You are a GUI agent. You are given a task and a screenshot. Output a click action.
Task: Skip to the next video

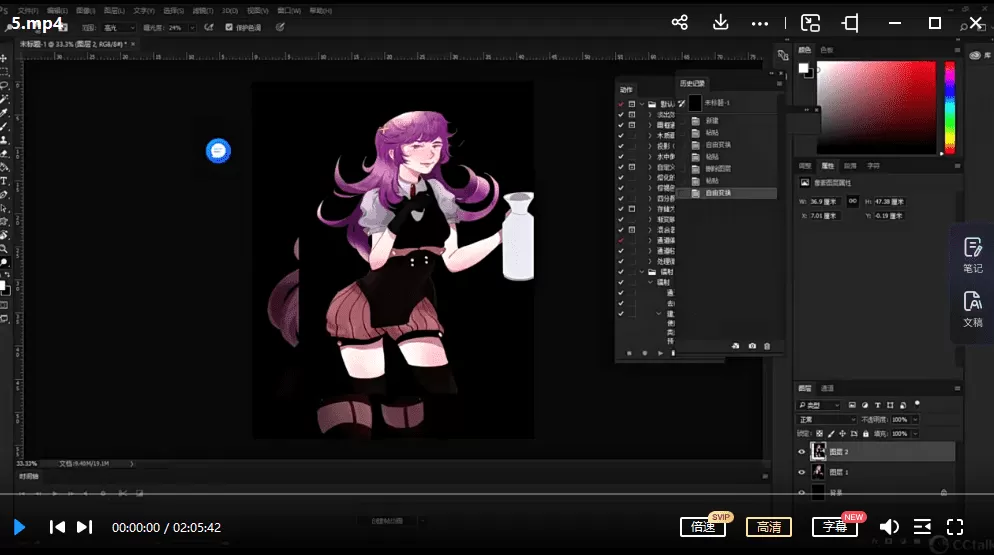tap(85, 527)
